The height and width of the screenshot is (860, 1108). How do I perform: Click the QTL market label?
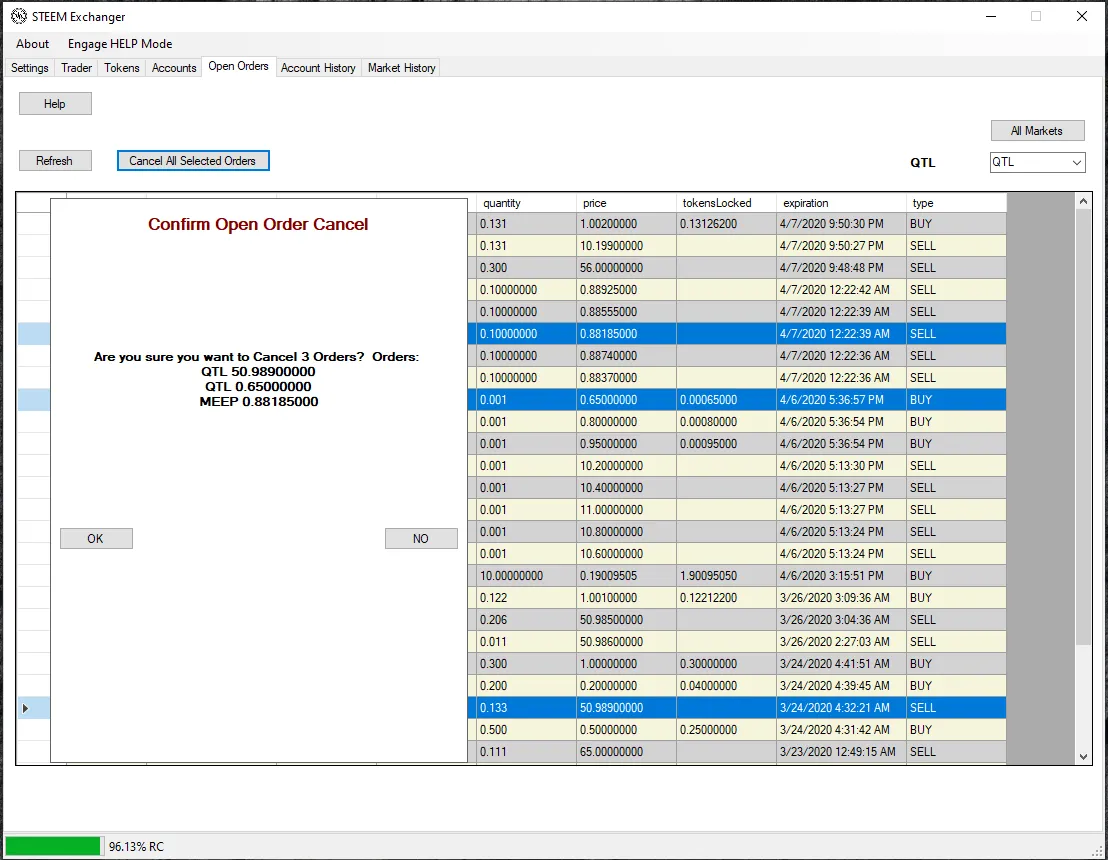922,163
